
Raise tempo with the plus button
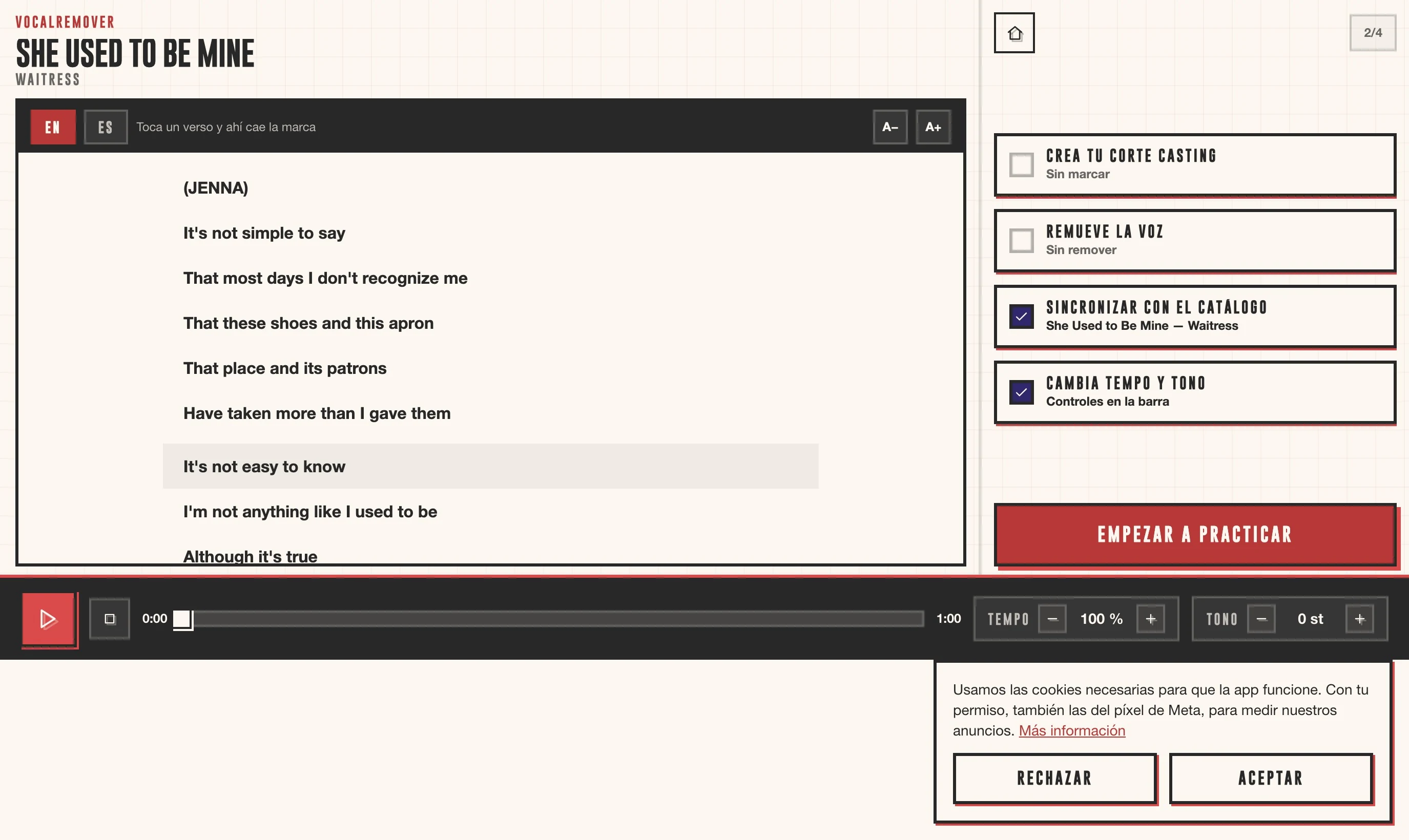click(x=1151, y=619)
